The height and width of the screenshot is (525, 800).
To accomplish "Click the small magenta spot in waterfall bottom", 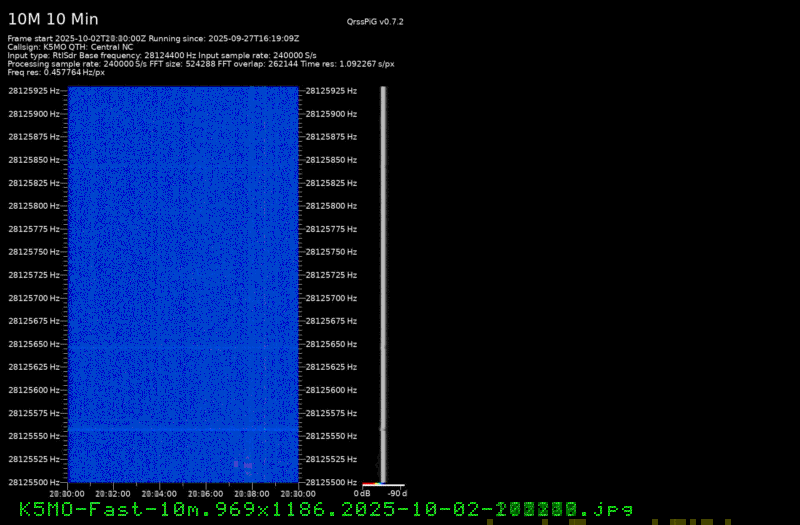I will 237,465.
